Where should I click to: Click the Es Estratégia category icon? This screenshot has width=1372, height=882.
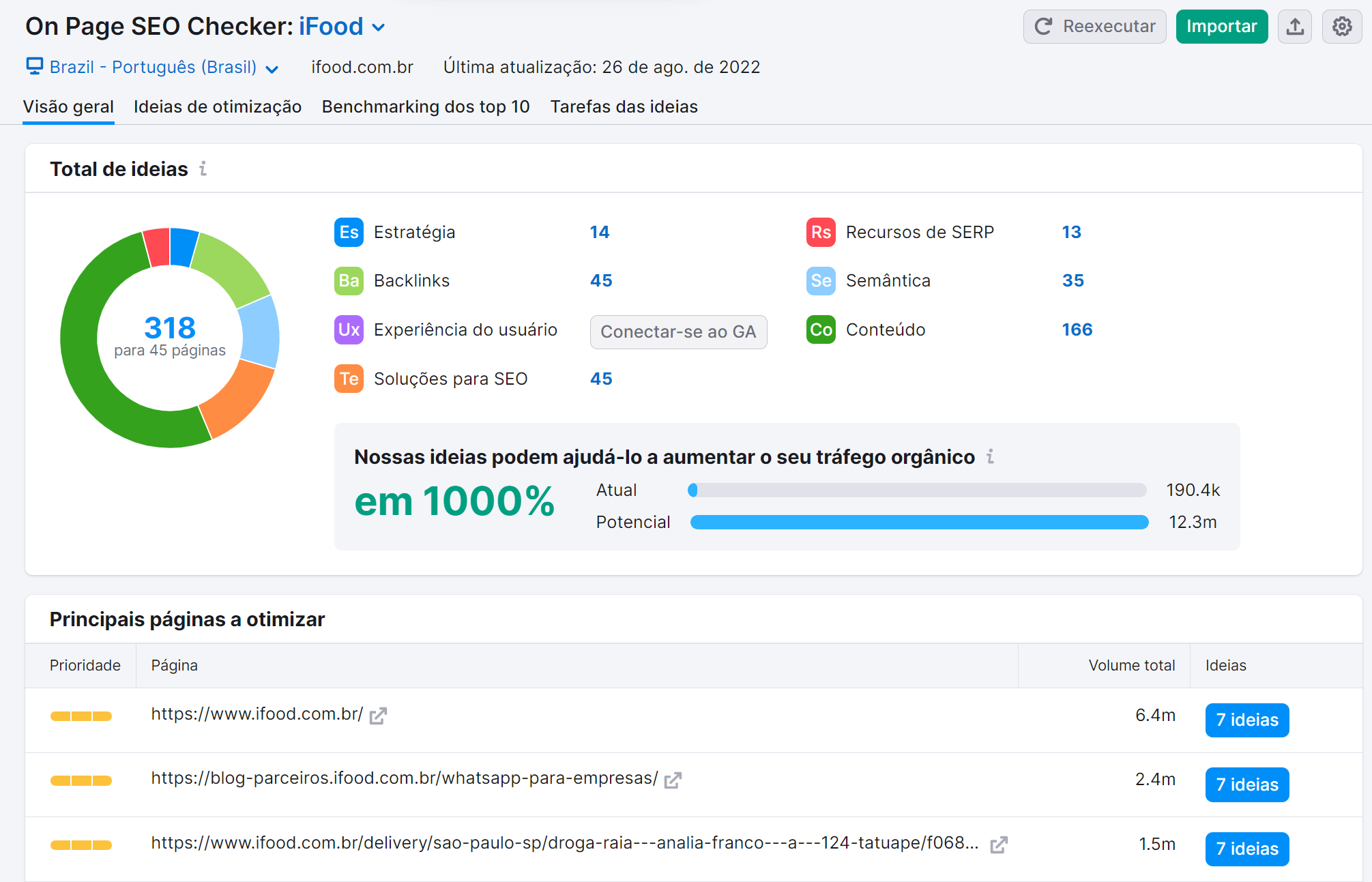(x=349, y=232)
